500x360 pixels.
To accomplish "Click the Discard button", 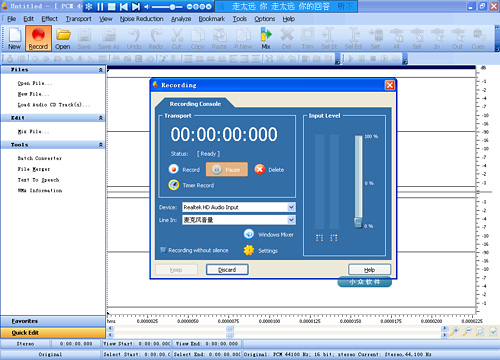I will point(227,270).
